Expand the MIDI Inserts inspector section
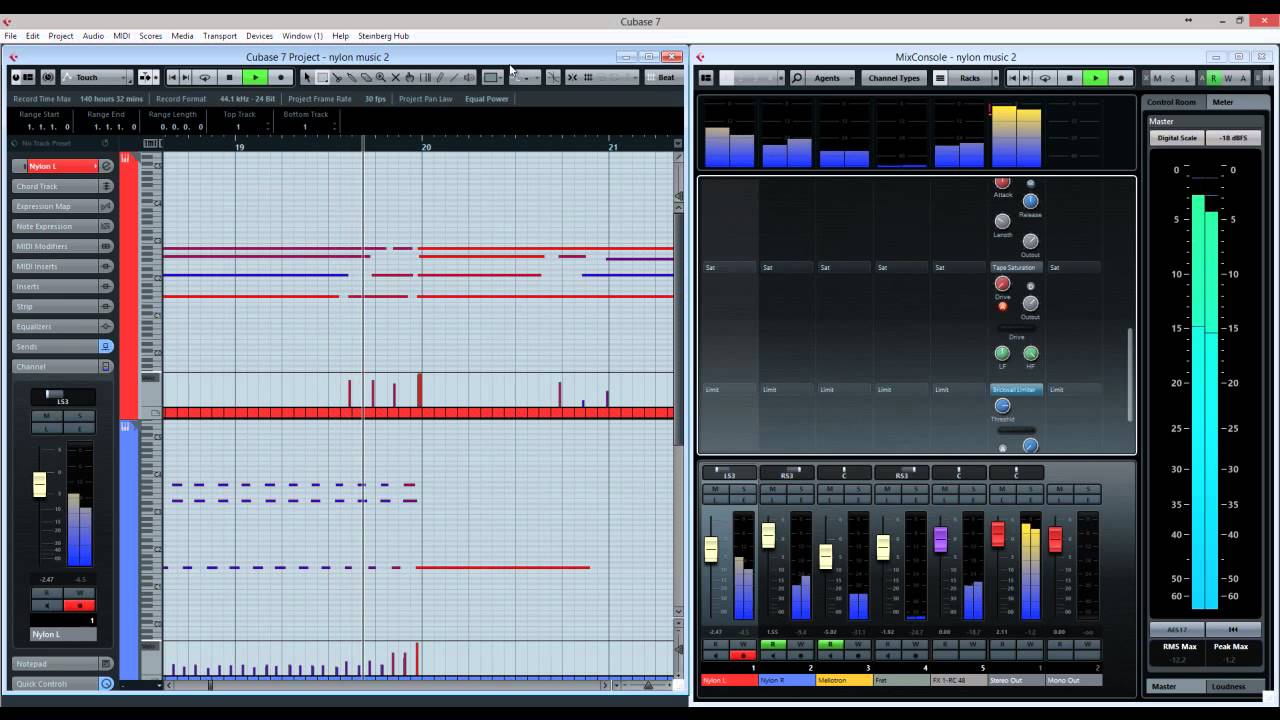Image resolution: width=1280 pixels, height=720 pixels. (62, 266)
